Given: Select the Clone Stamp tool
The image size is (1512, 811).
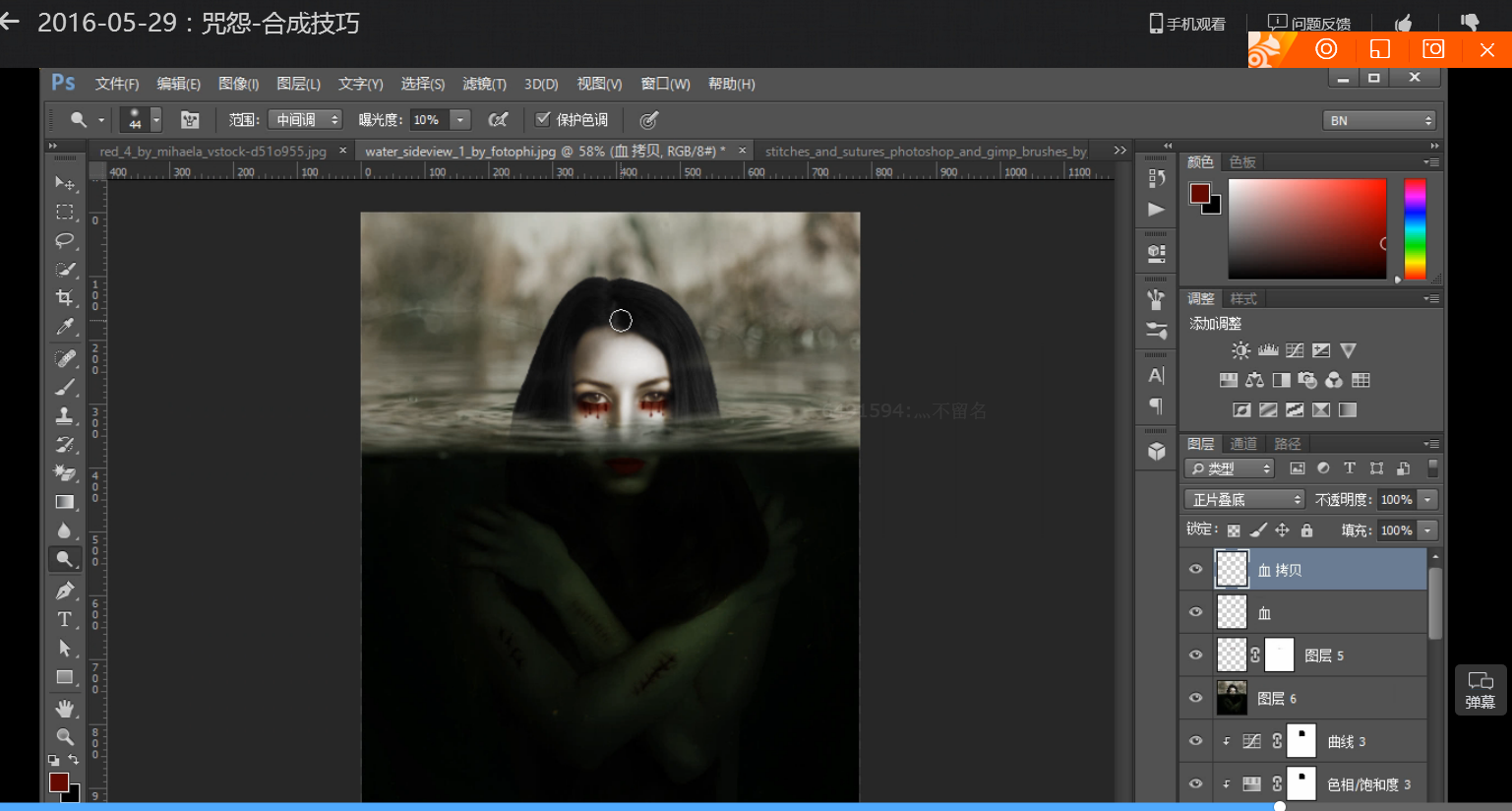Looking at the screenshot, I should (x=65, y=415).
